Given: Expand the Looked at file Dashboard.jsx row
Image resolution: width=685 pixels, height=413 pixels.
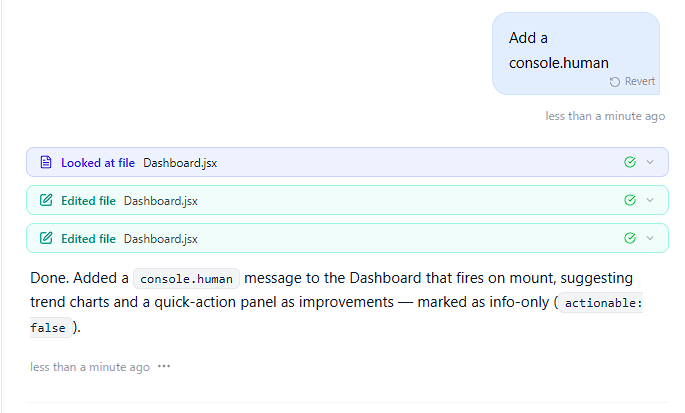Looking at the screenshot, I should click(x=650, y=163).
